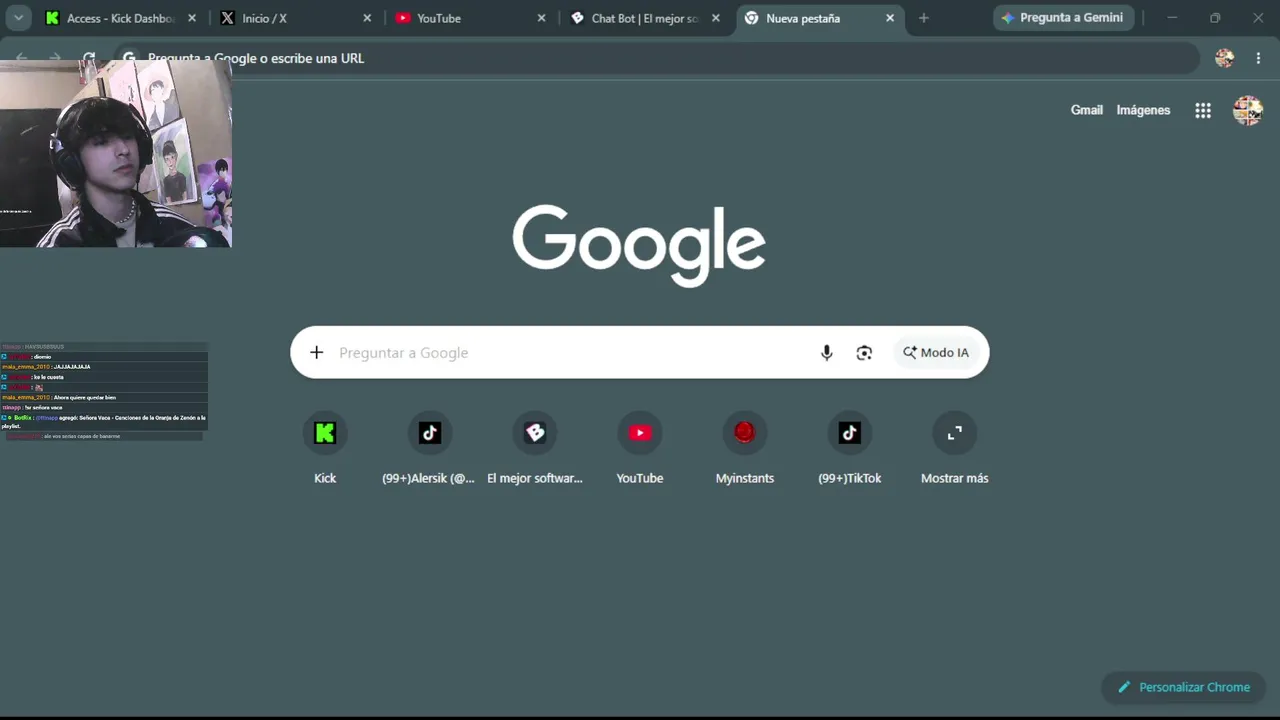The width and height of the screenshot is (1280, 720).
Task: Close the Chrome window
Action: [x=1258, y=18]
